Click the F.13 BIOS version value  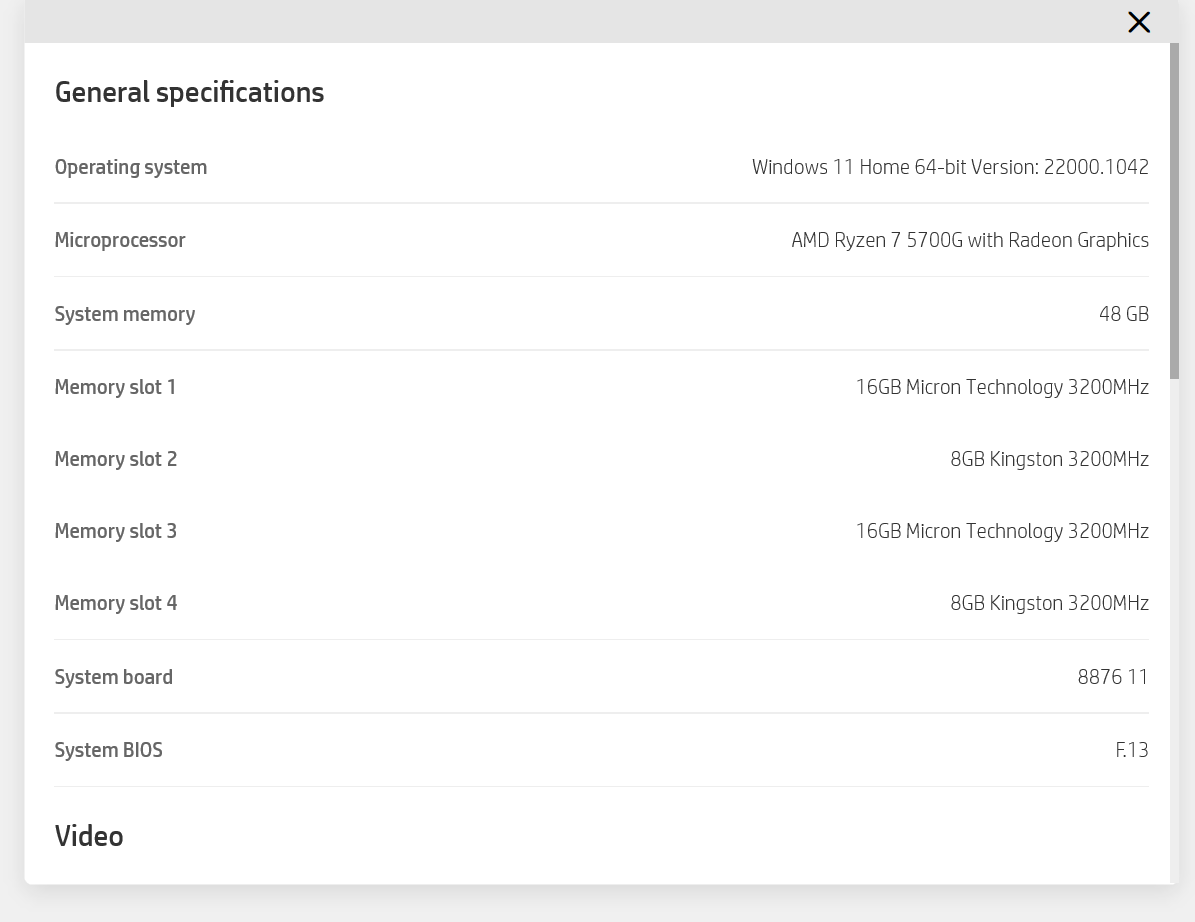point(1131,750)
